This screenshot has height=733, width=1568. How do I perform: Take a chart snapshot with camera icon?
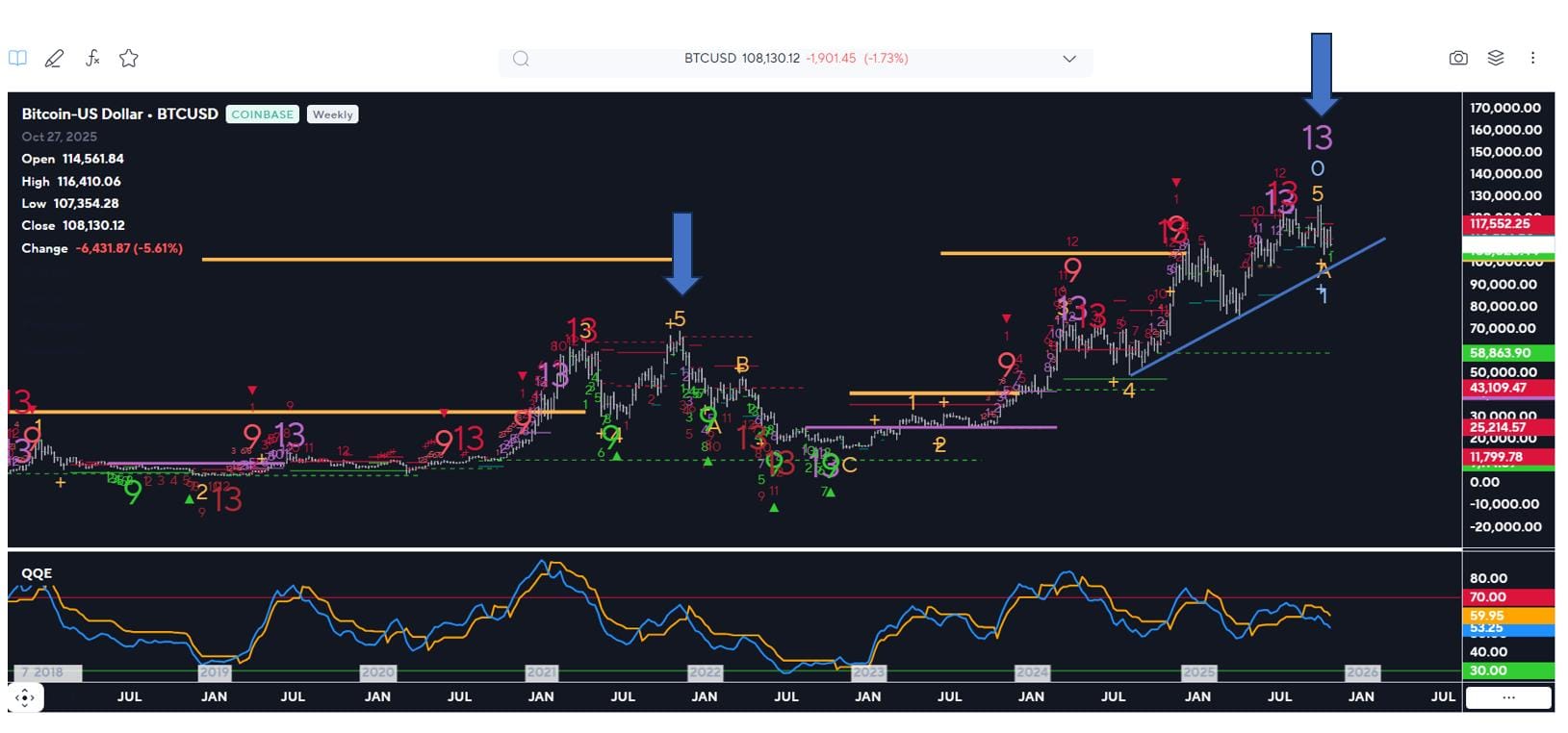(x=1458, y=59)
